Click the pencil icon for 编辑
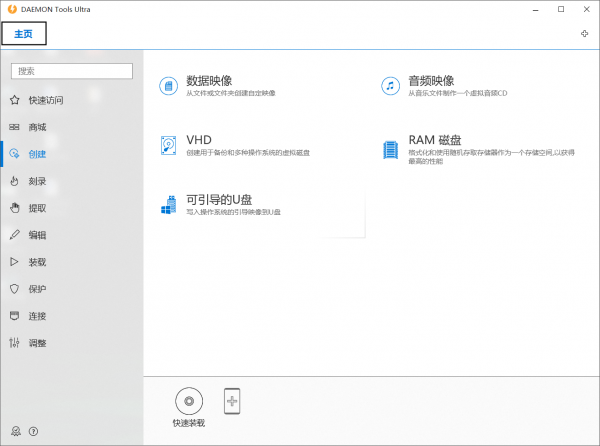This screenshot has height=446, width=600. pos(15,235)
